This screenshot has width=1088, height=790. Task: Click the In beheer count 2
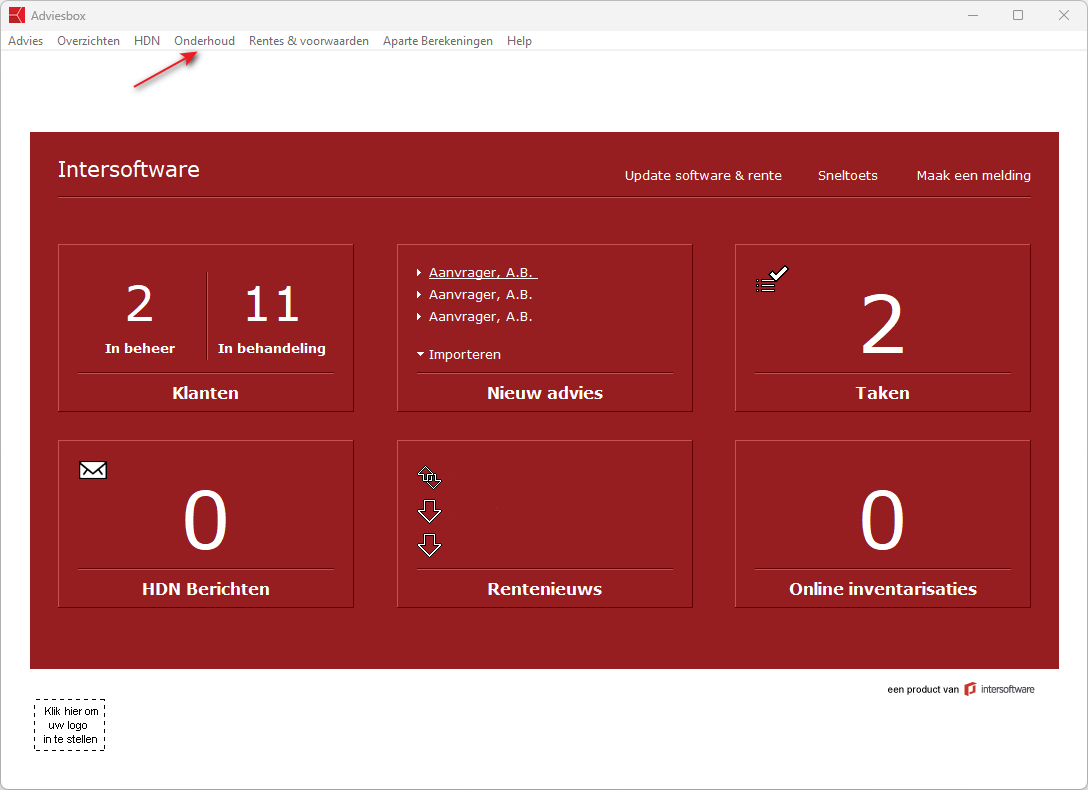(139, 304)
